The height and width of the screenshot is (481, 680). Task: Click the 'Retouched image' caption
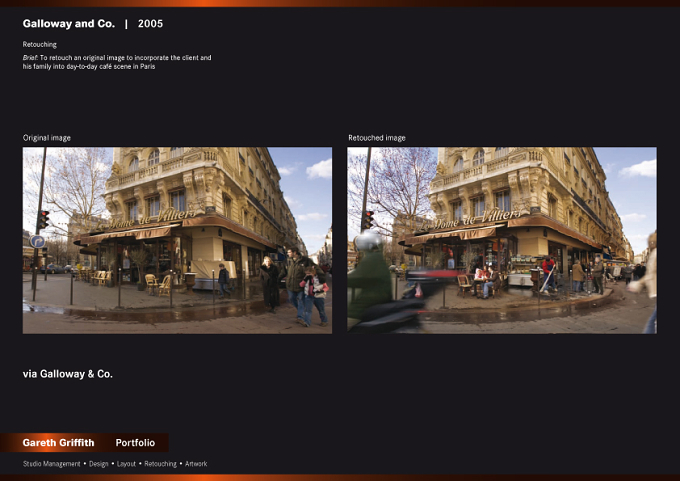tap(377, 138)
